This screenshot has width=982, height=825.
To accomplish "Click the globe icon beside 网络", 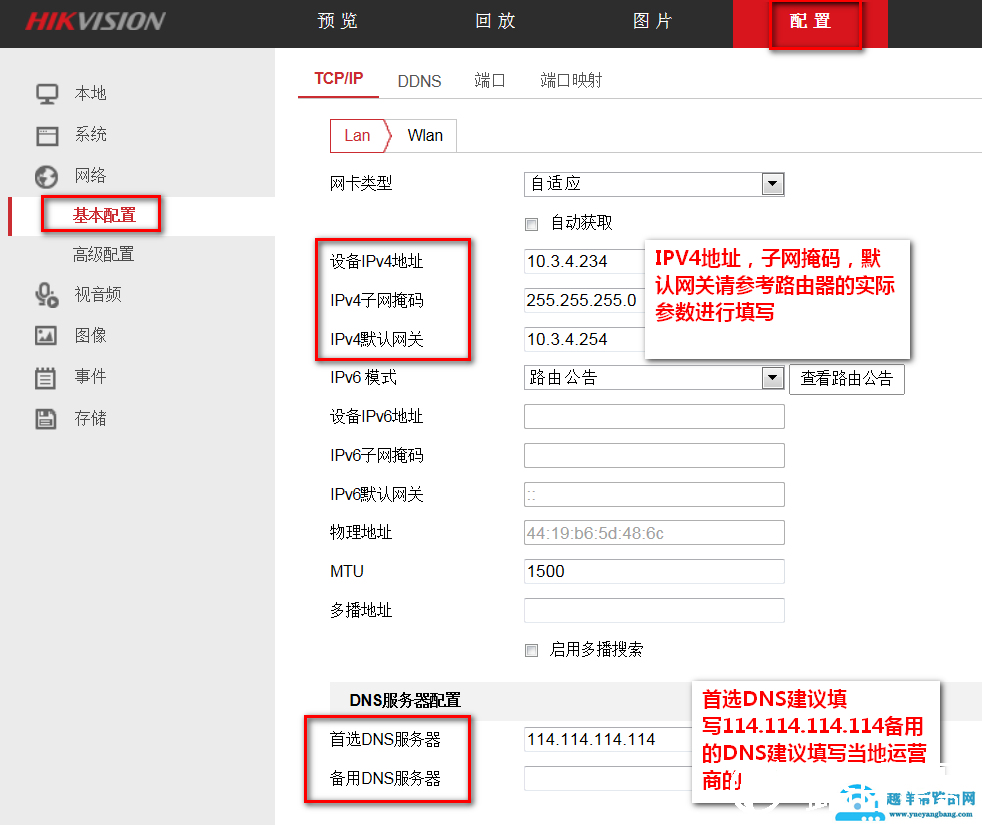I will [46, 177].
